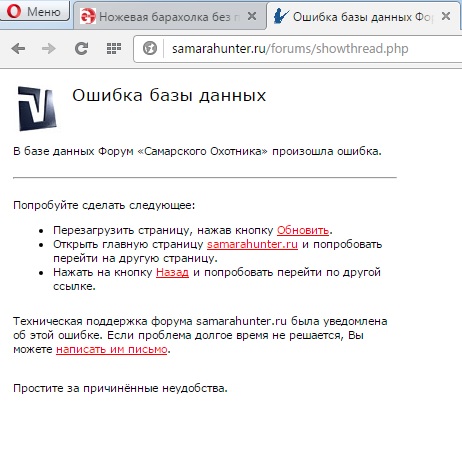
Task: Click the globe site info icon
Action: pyautogui.click(x=150, y=48)
